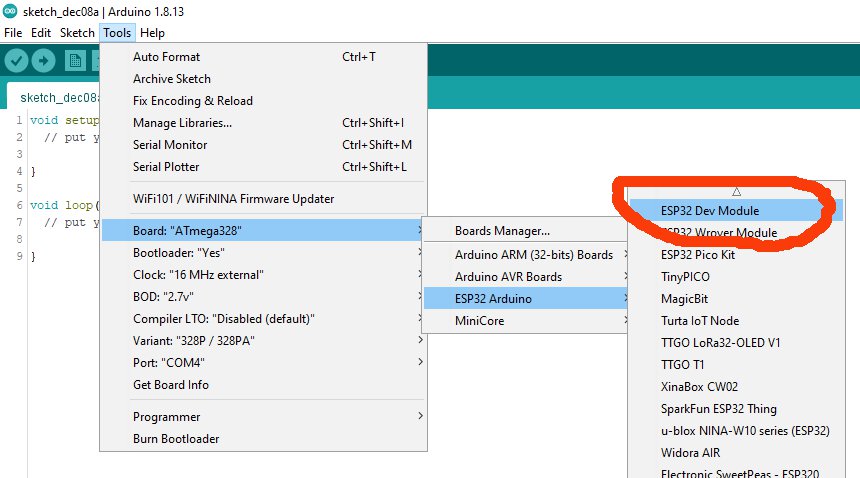The image size is (860, 478).
Task: Click "void setup" on code line 1
Action: click(64, 120)
